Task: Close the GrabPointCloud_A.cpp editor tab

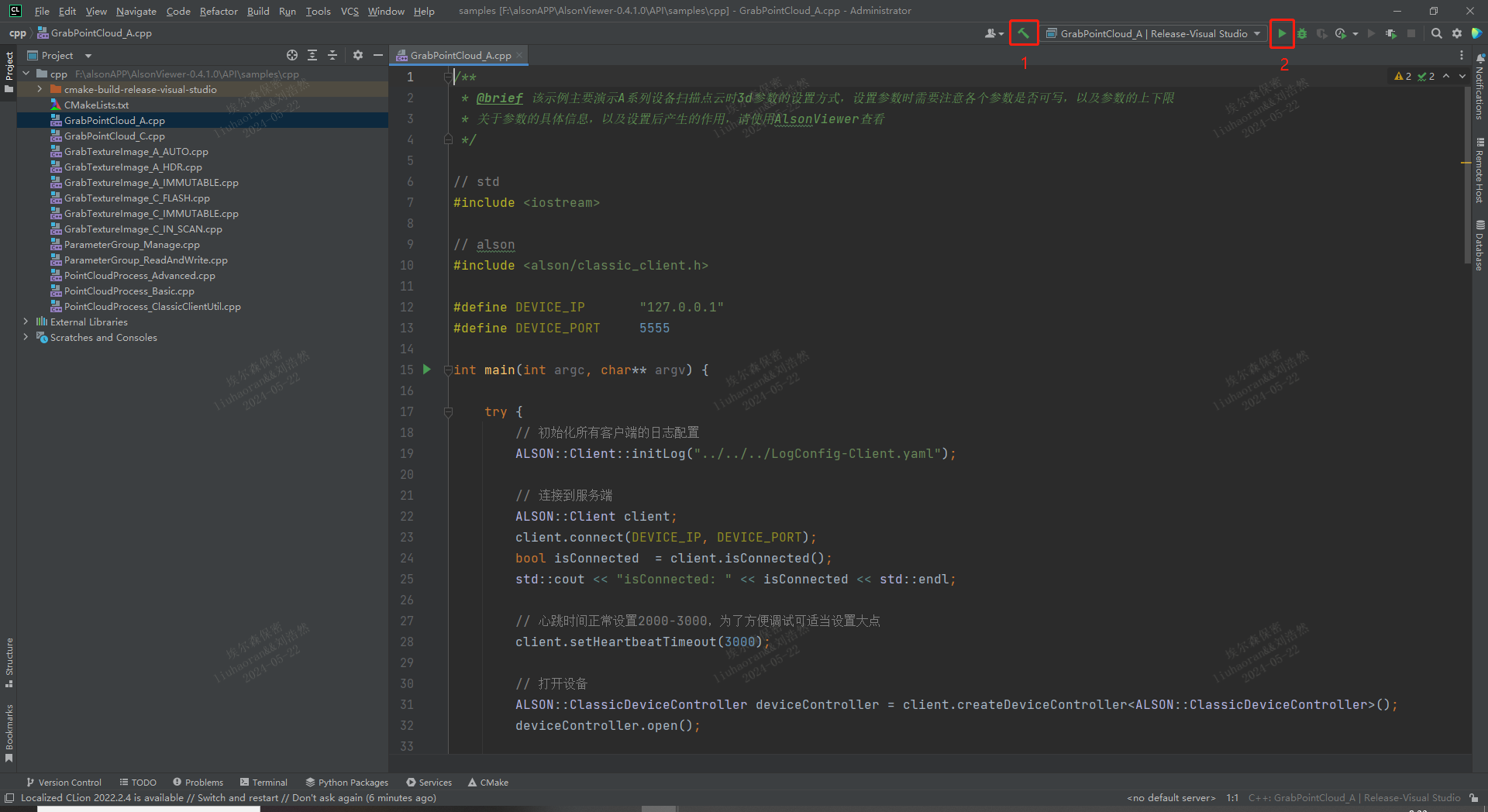Action: 519,56
